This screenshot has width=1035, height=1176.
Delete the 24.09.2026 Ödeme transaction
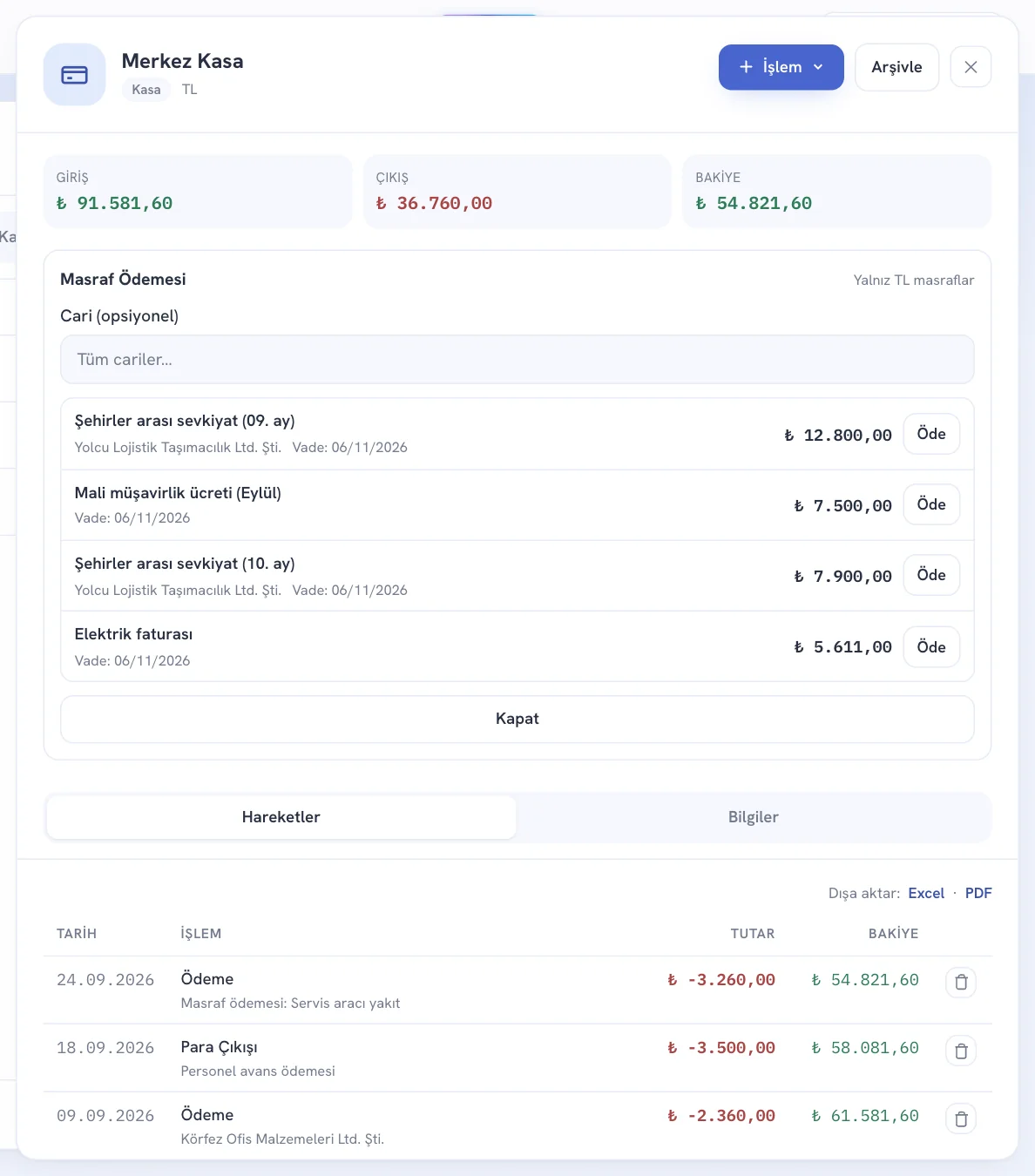961,982
